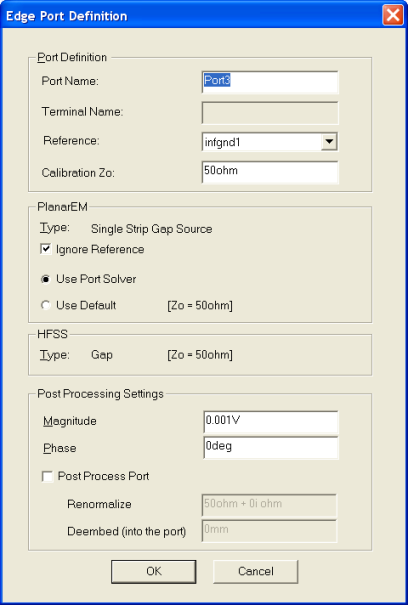Select the Use Port Solver radio button
Viewport: 408px width, 605px height.
pyautogui.click(x=46, y=279)
